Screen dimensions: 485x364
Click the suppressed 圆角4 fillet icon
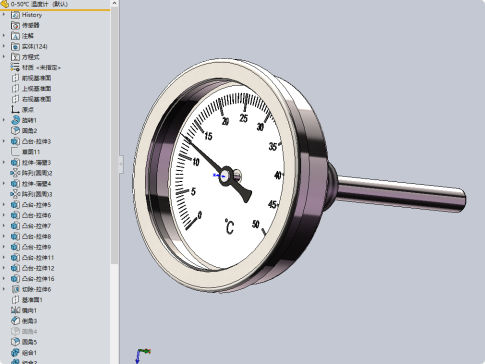[x=15, y=331]
